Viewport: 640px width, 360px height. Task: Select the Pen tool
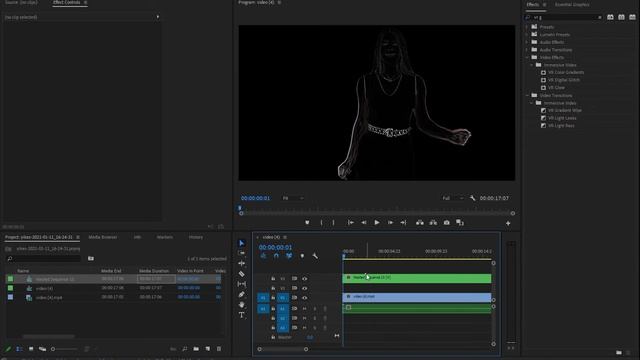coord(242,294)
